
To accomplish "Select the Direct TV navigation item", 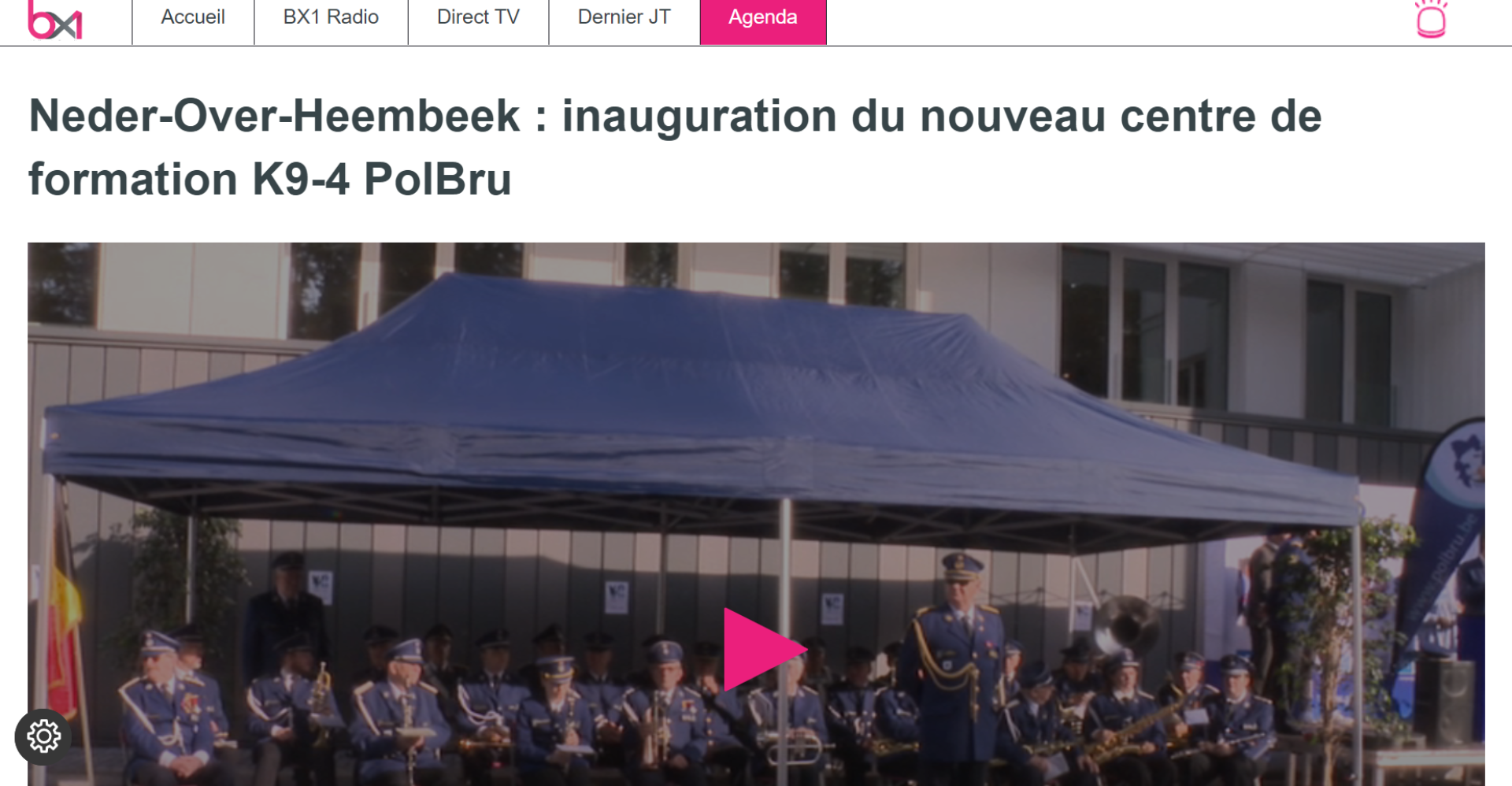I will tap(478, 17).
